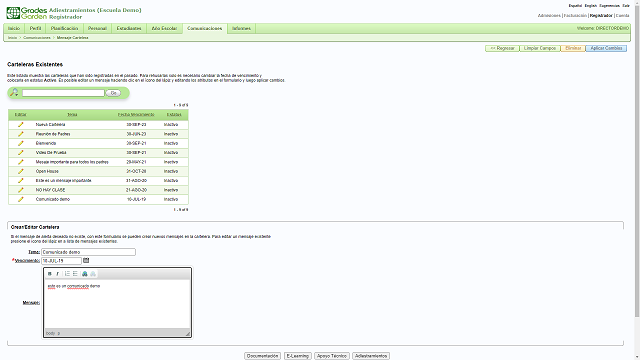
Task: Click the Comunicaciones breadcrumb link
Action: pos(37,38)
